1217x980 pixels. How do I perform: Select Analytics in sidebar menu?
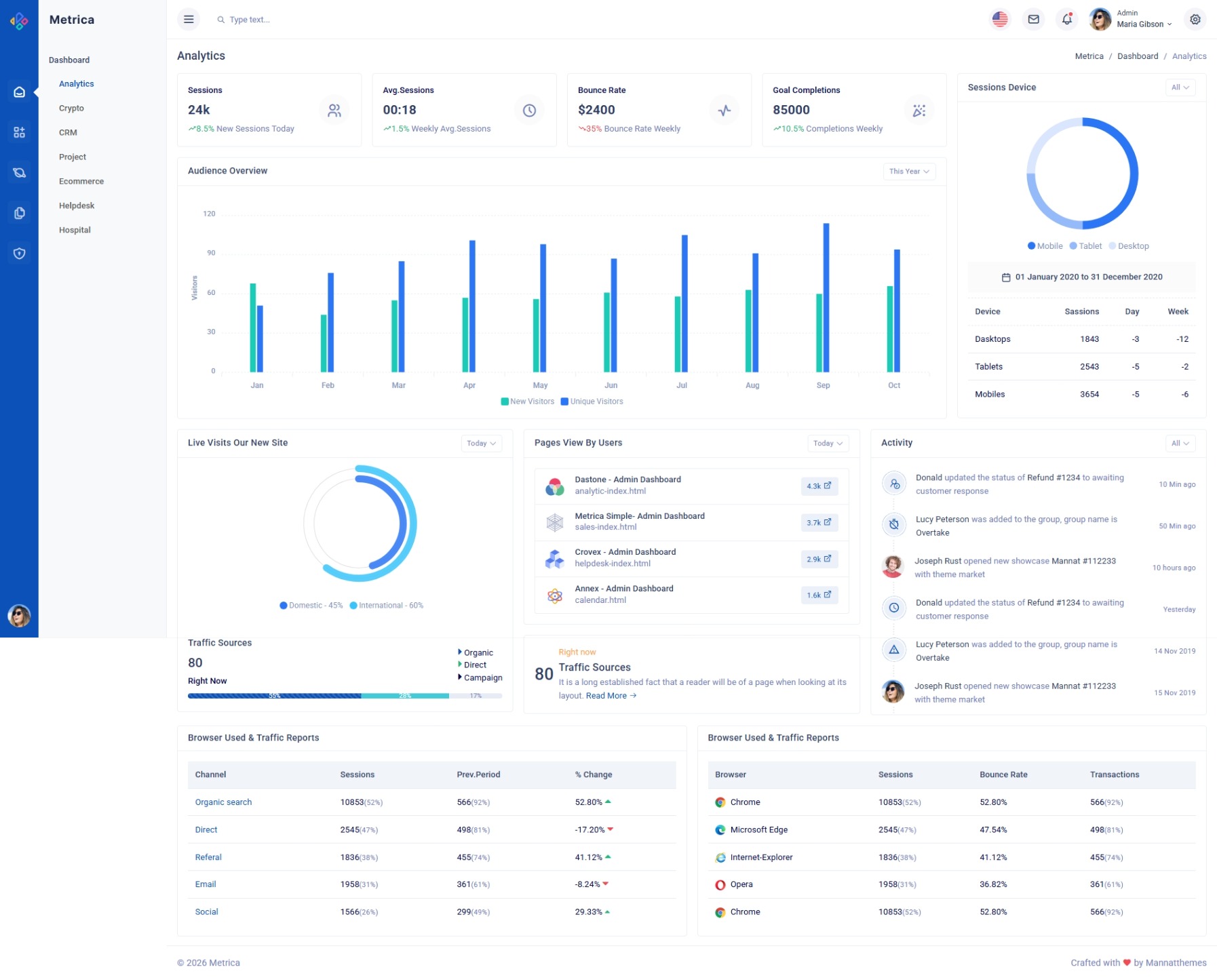click(x=77, y=84)
